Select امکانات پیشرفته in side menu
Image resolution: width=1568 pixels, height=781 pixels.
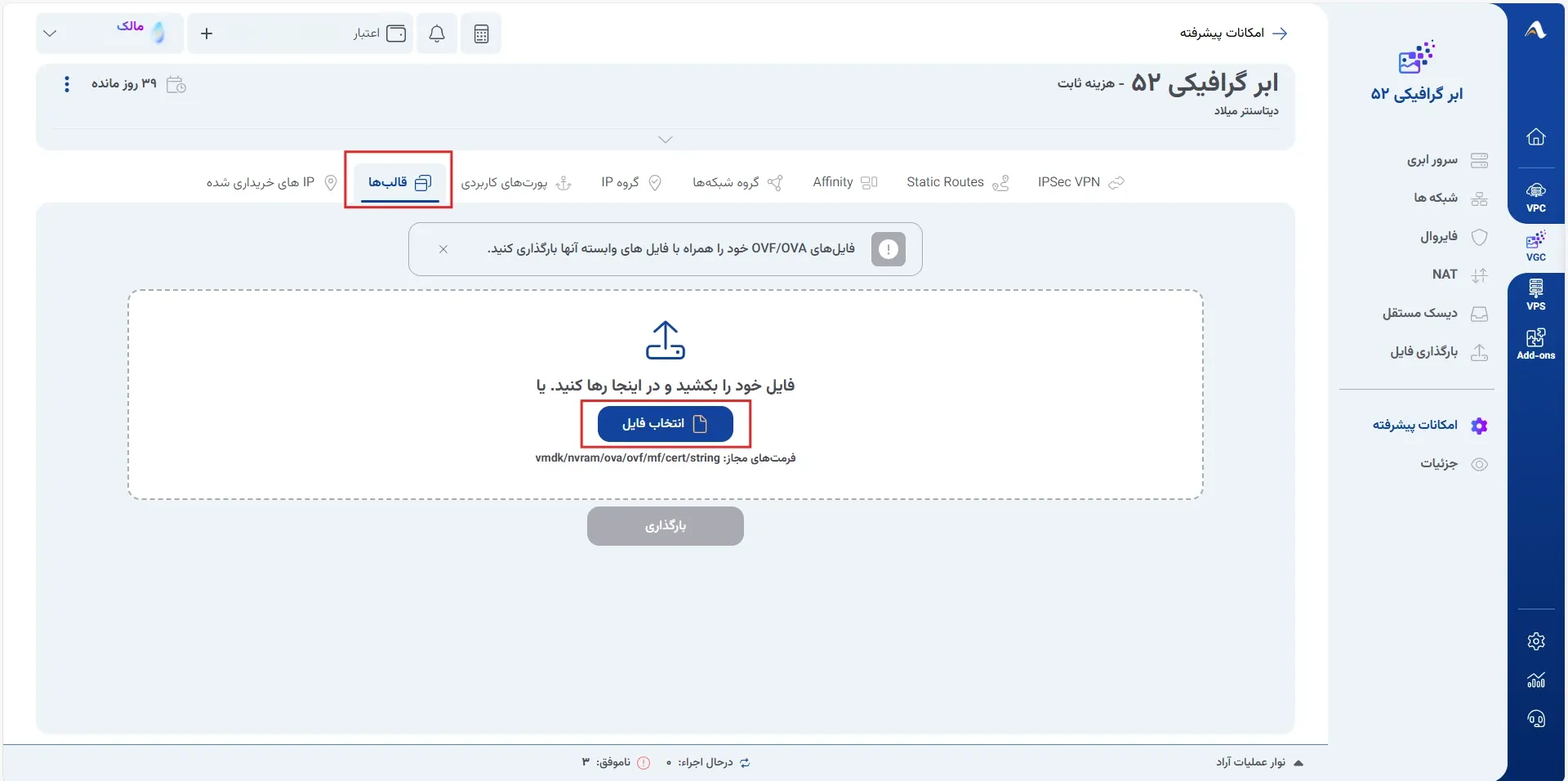tap(1430, 425)
